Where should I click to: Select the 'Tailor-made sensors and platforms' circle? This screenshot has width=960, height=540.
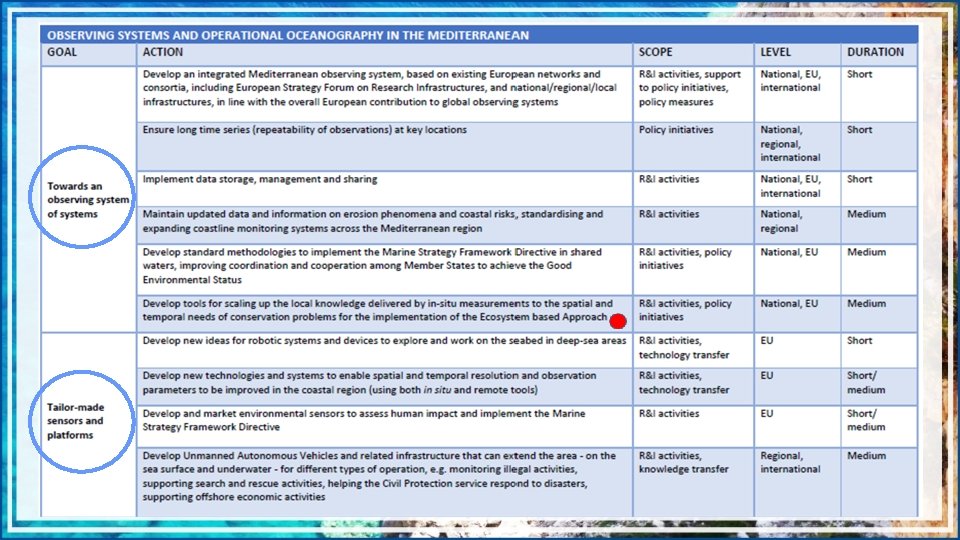(82, 422)
